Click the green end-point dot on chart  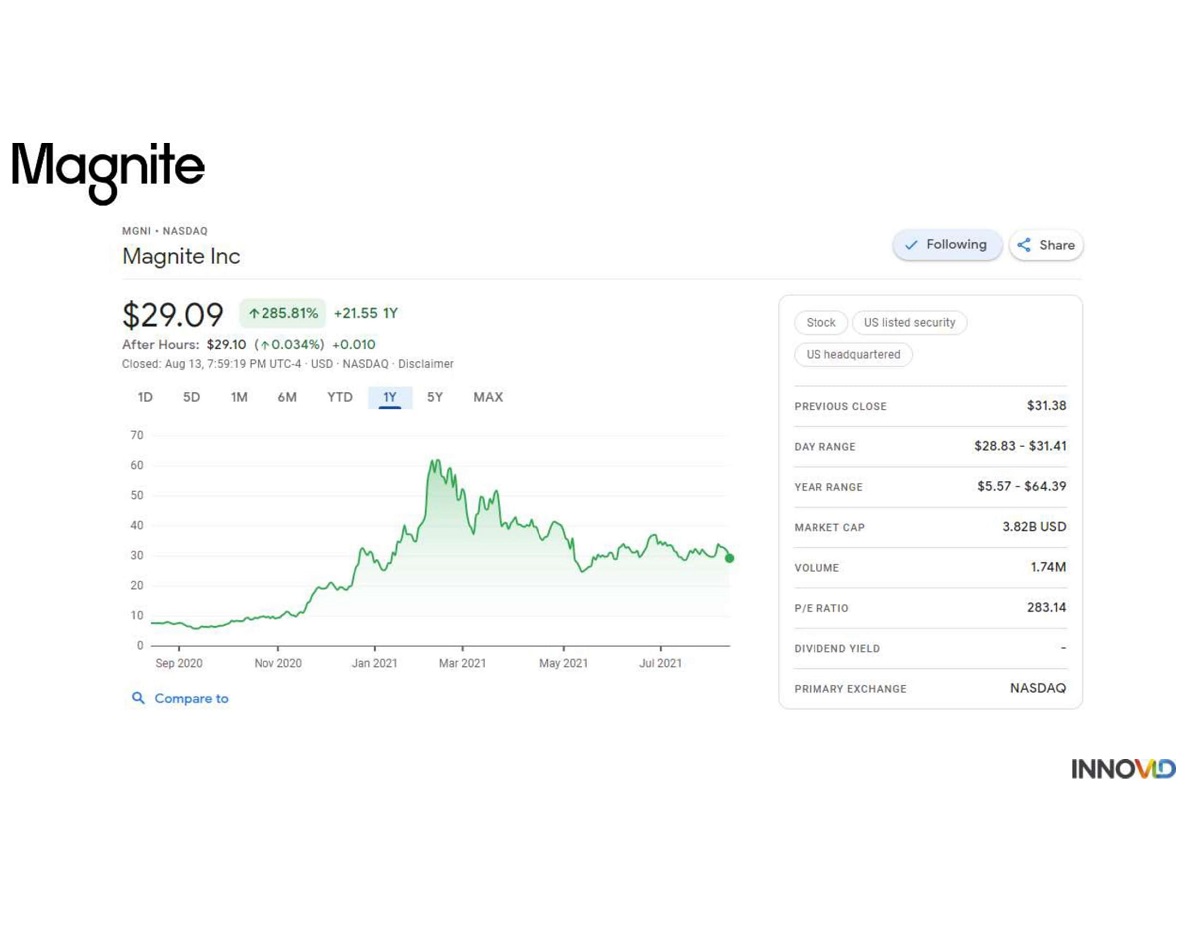(x=729, y=558)
